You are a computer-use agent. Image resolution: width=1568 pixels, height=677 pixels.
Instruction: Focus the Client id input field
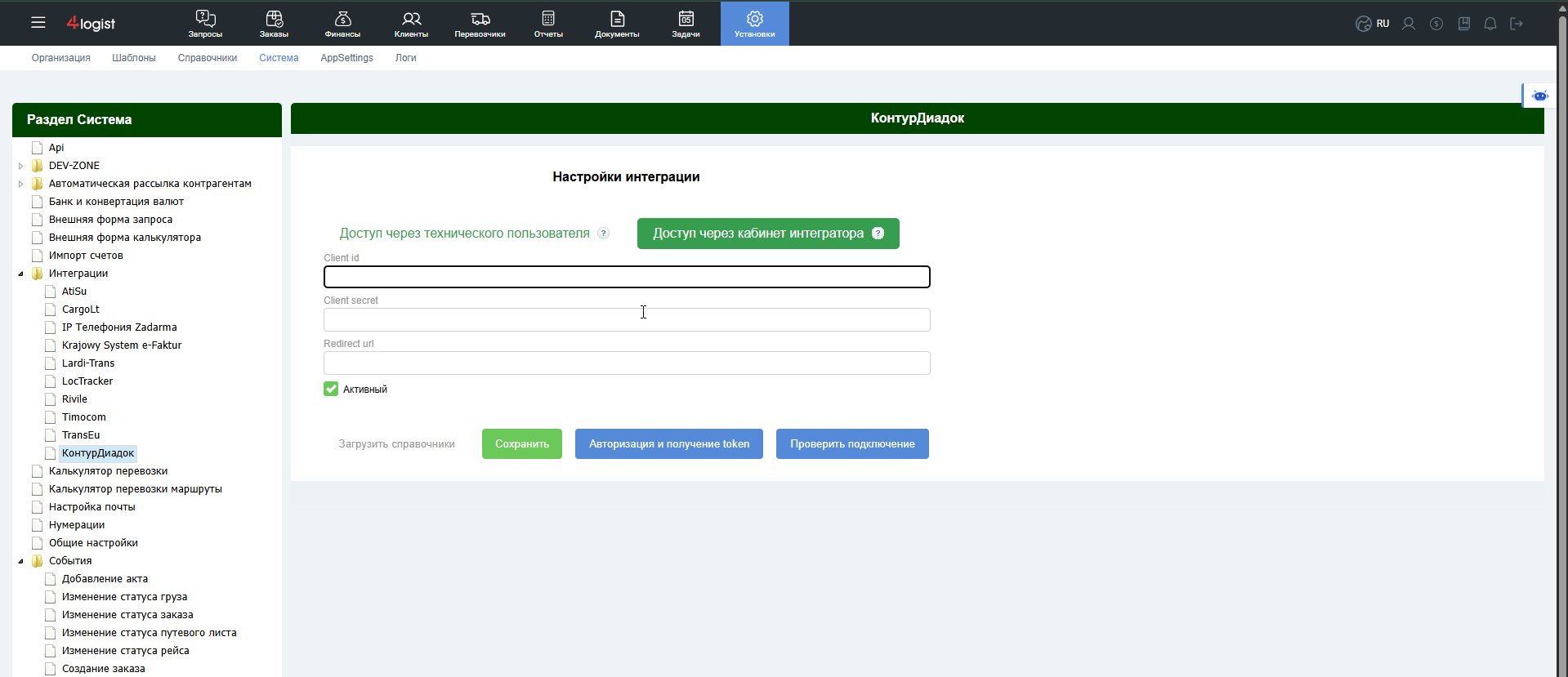click(627, 277)
